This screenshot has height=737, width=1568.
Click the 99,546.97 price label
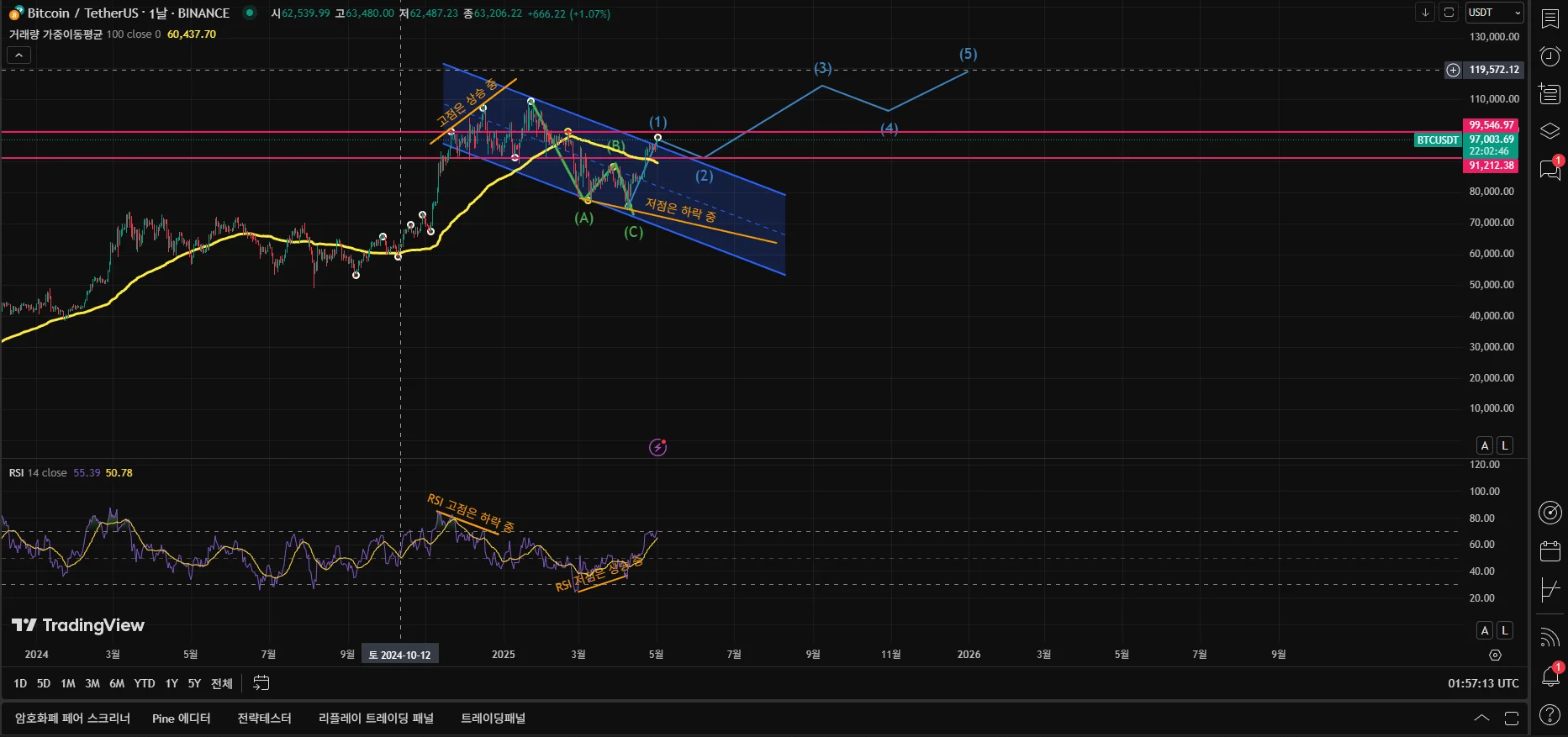coord(1491,125)
